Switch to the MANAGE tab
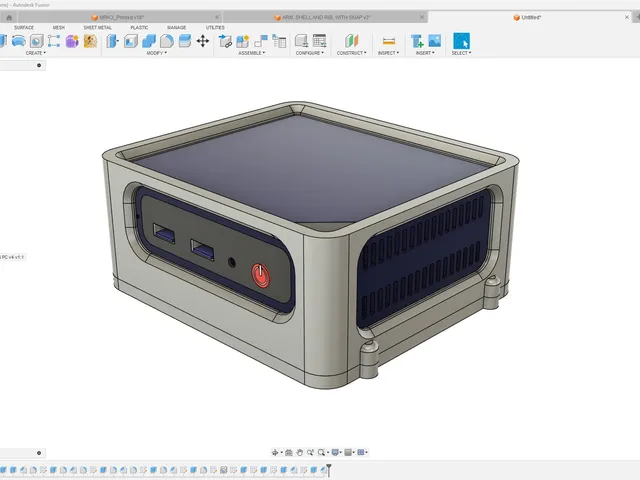This screenshot has width=640, height=480. (176, 27)
